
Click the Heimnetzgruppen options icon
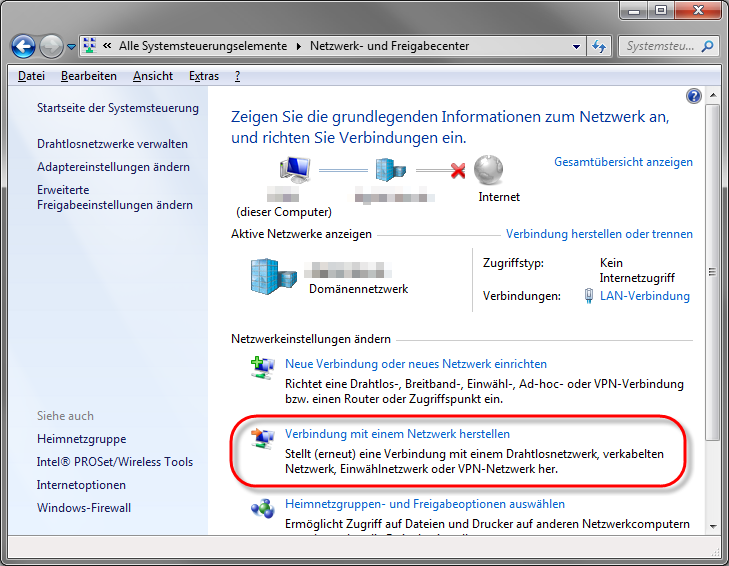262,509
